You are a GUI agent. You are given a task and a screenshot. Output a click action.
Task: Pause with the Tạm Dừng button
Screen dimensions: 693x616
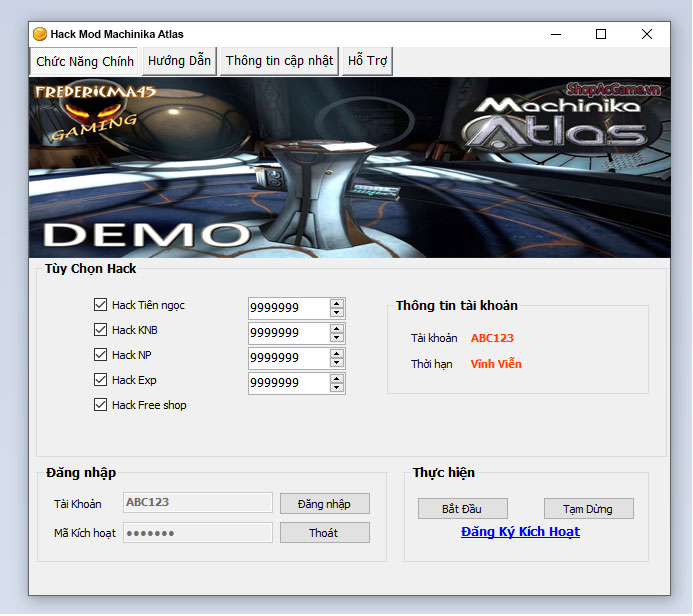(x=589, y=509)
